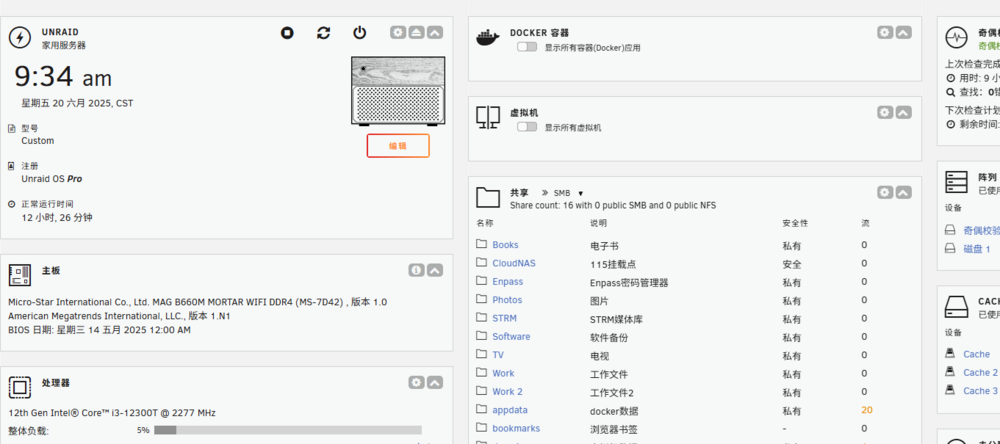Open the motherboard info icon in 主板 panel
The image size is (1000, 444).
click(416, 270)
